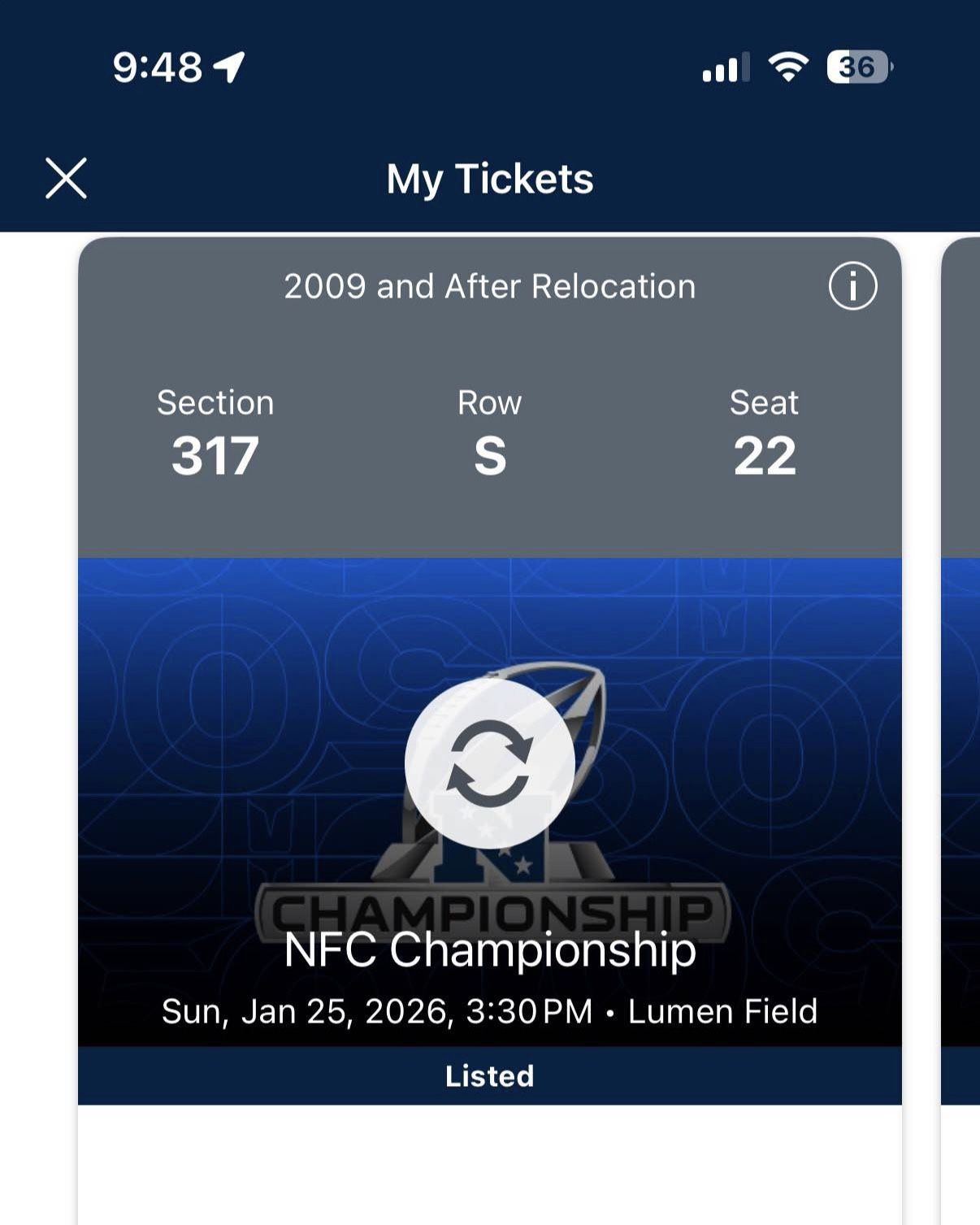Tap the My Tickets header title
980x1225 pixels.
coord(489,179)
